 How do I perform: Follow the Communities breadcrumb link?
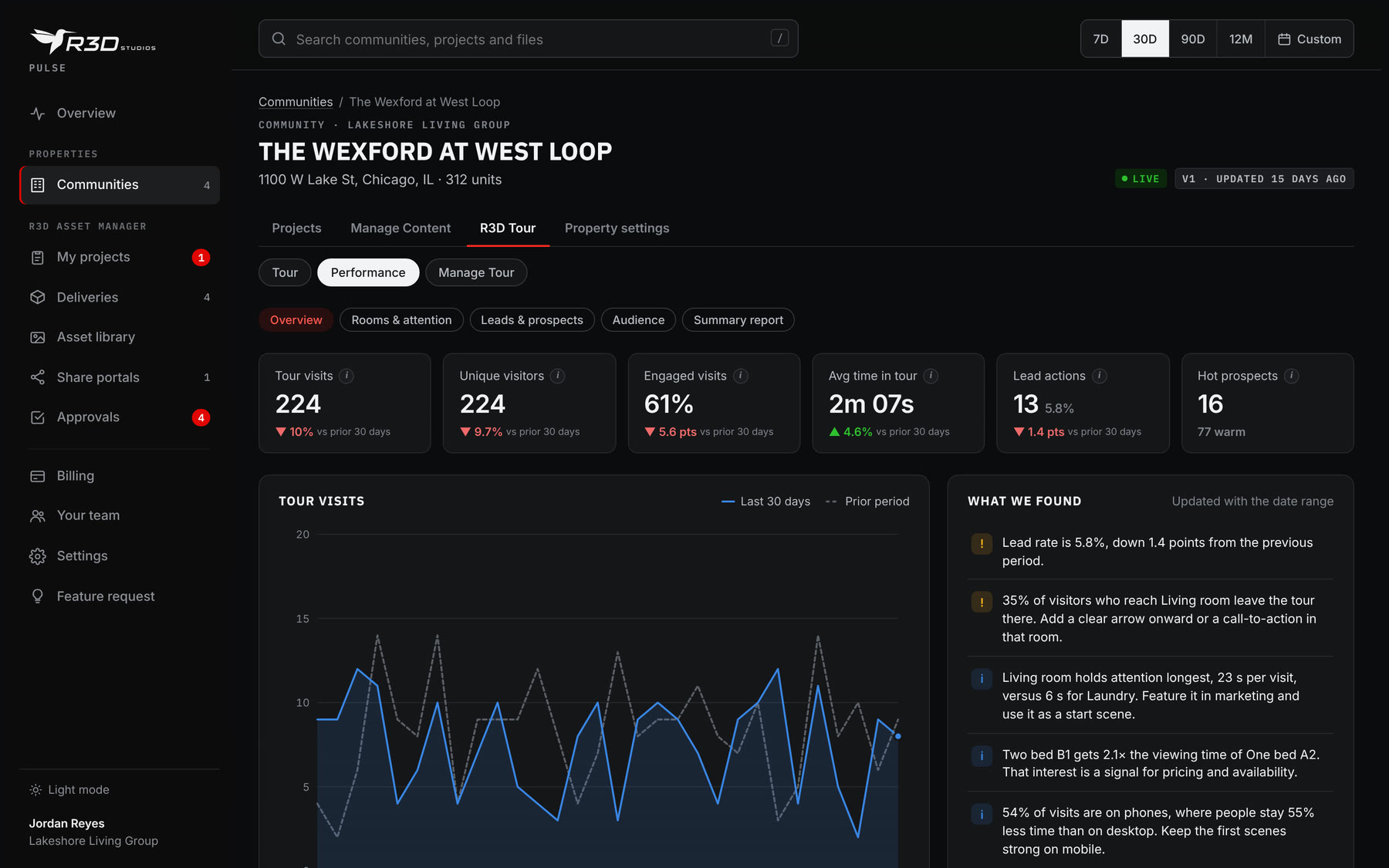pyautogui.click(x=296, y=102)
